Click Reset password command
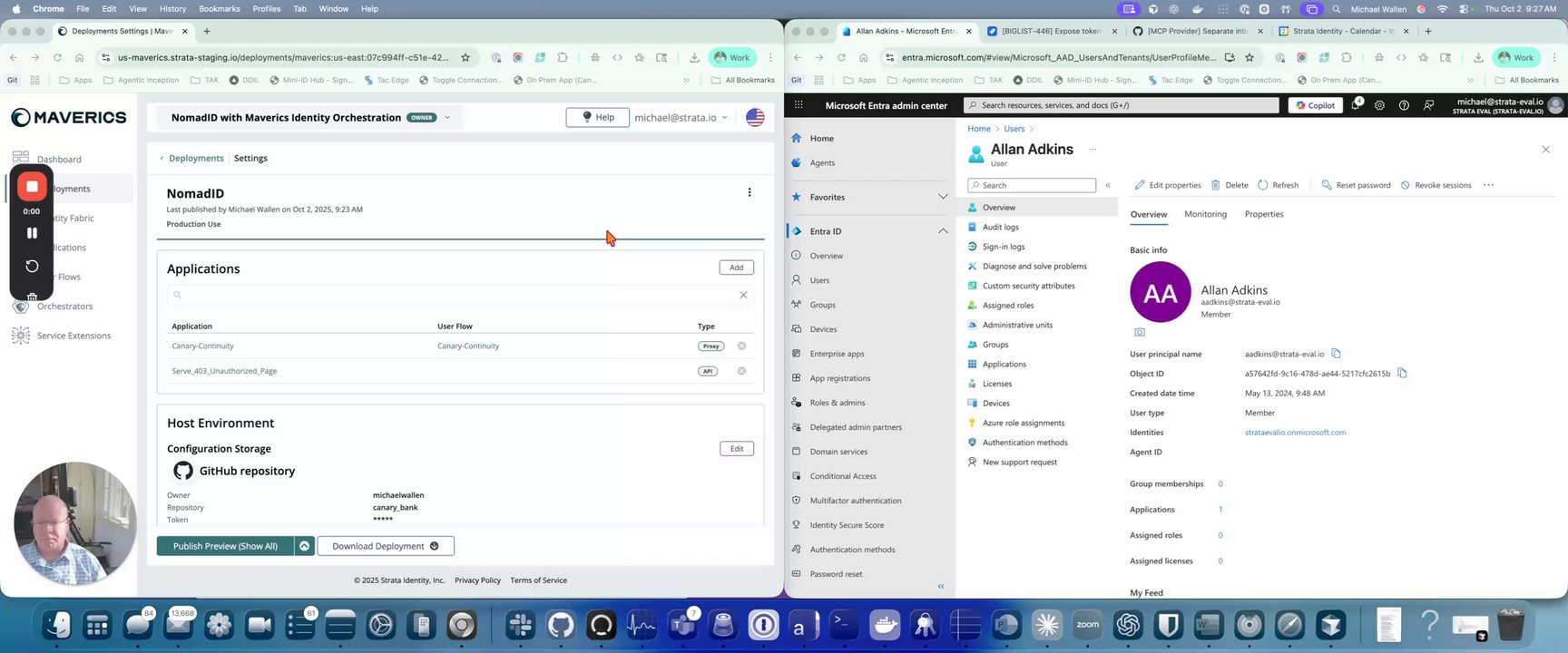Image resolution: width=1568 pixels, height=653 pixels. (1356, 185)
